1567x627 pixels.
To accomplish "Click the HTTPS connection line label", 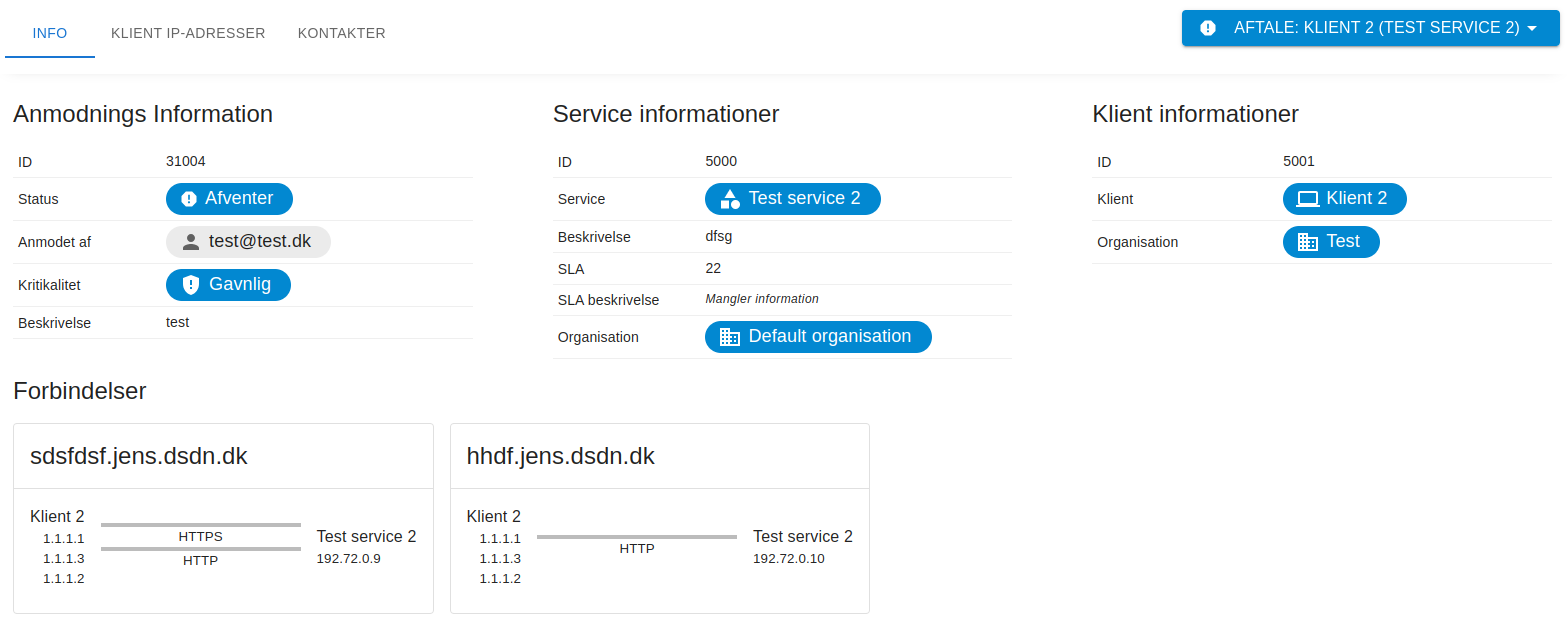I will tap(200, 537).
